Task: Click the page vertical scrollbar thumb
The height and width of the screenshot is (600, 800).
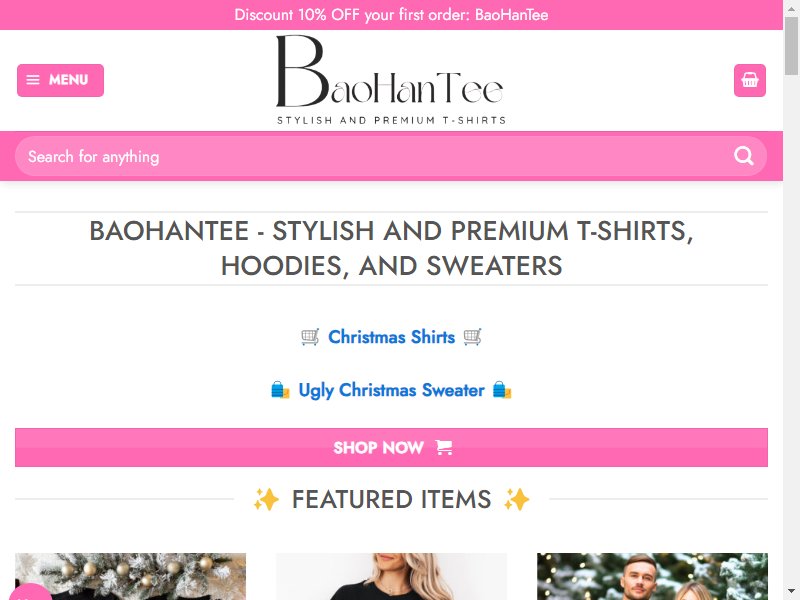Action: (792, 46)
